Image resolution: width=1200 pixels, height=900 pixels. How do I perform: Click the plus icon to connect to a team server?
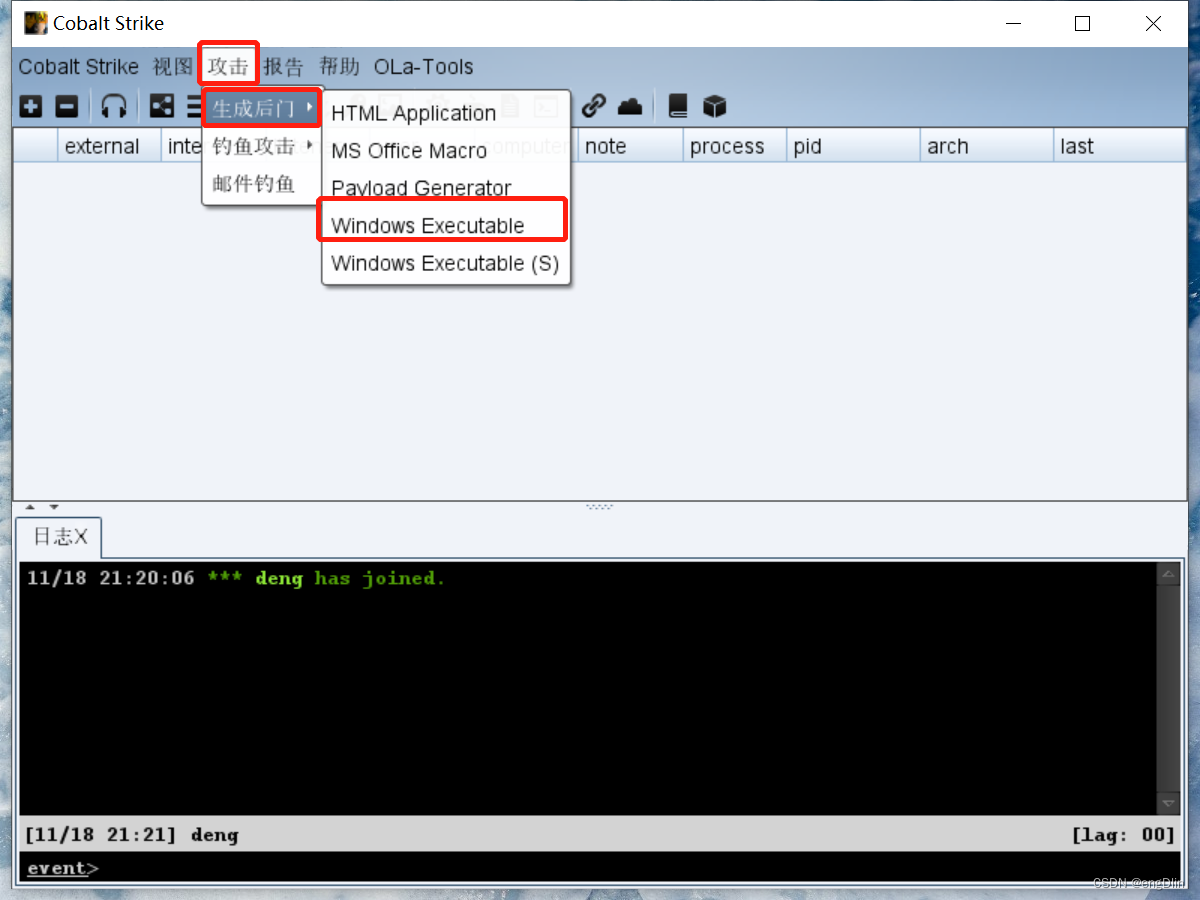[31, 106]
